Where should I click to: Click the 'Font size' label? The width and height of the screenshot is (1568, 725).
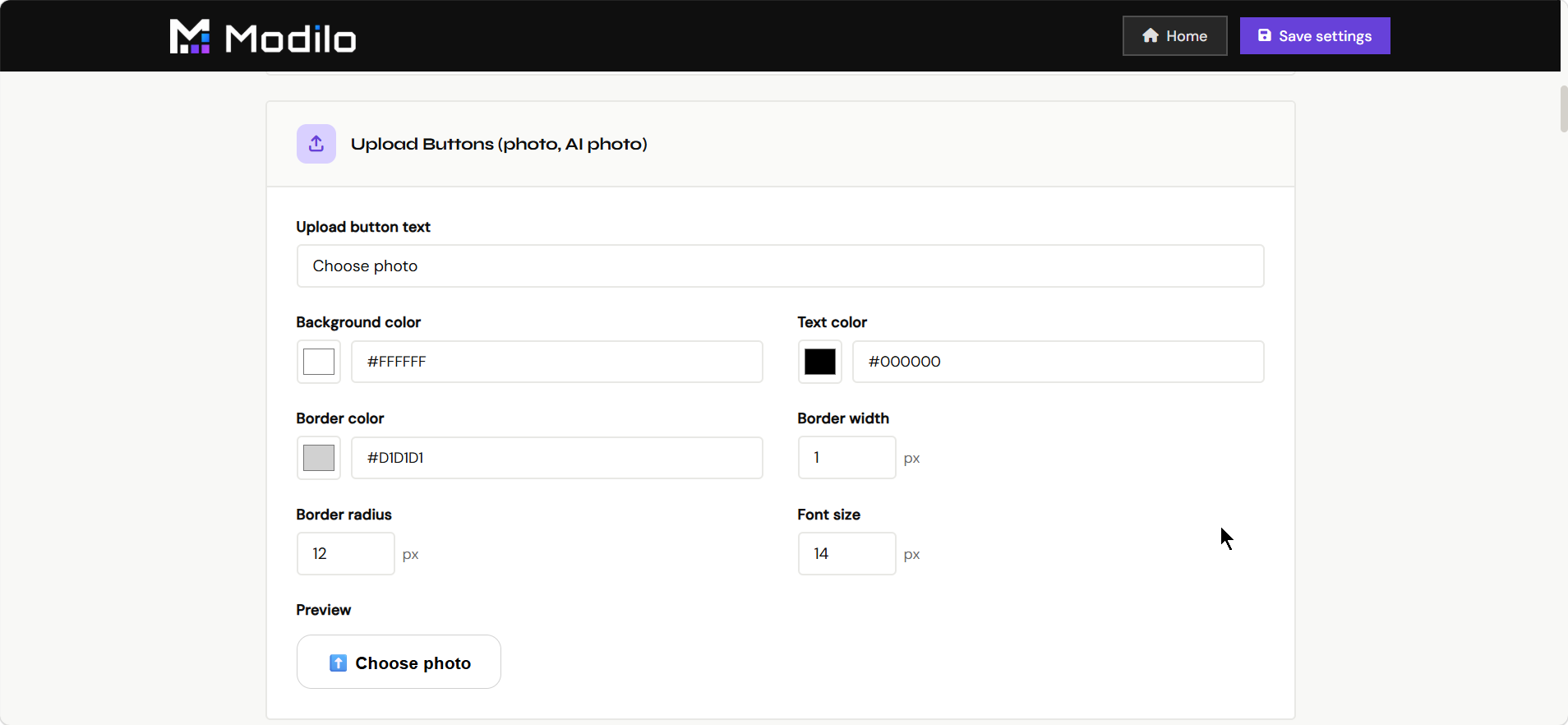pyautogui.click(x=829, y=515)
